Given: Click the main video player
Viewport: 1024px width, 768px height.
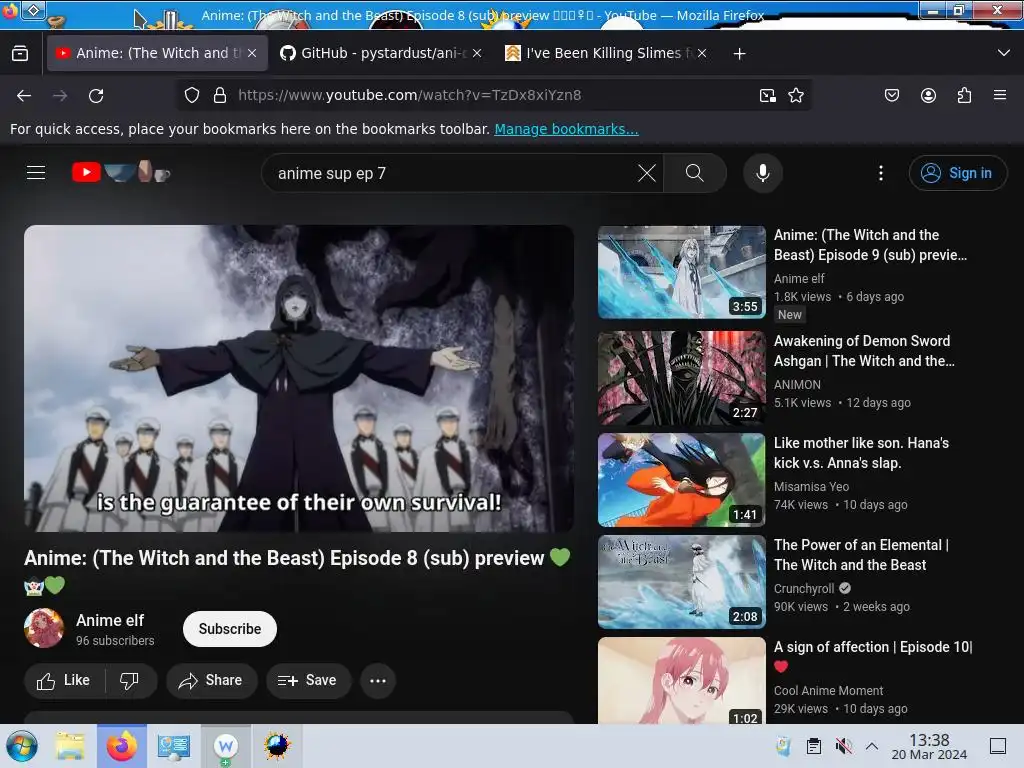Looking at the screenshot, I should click(299, 379).
